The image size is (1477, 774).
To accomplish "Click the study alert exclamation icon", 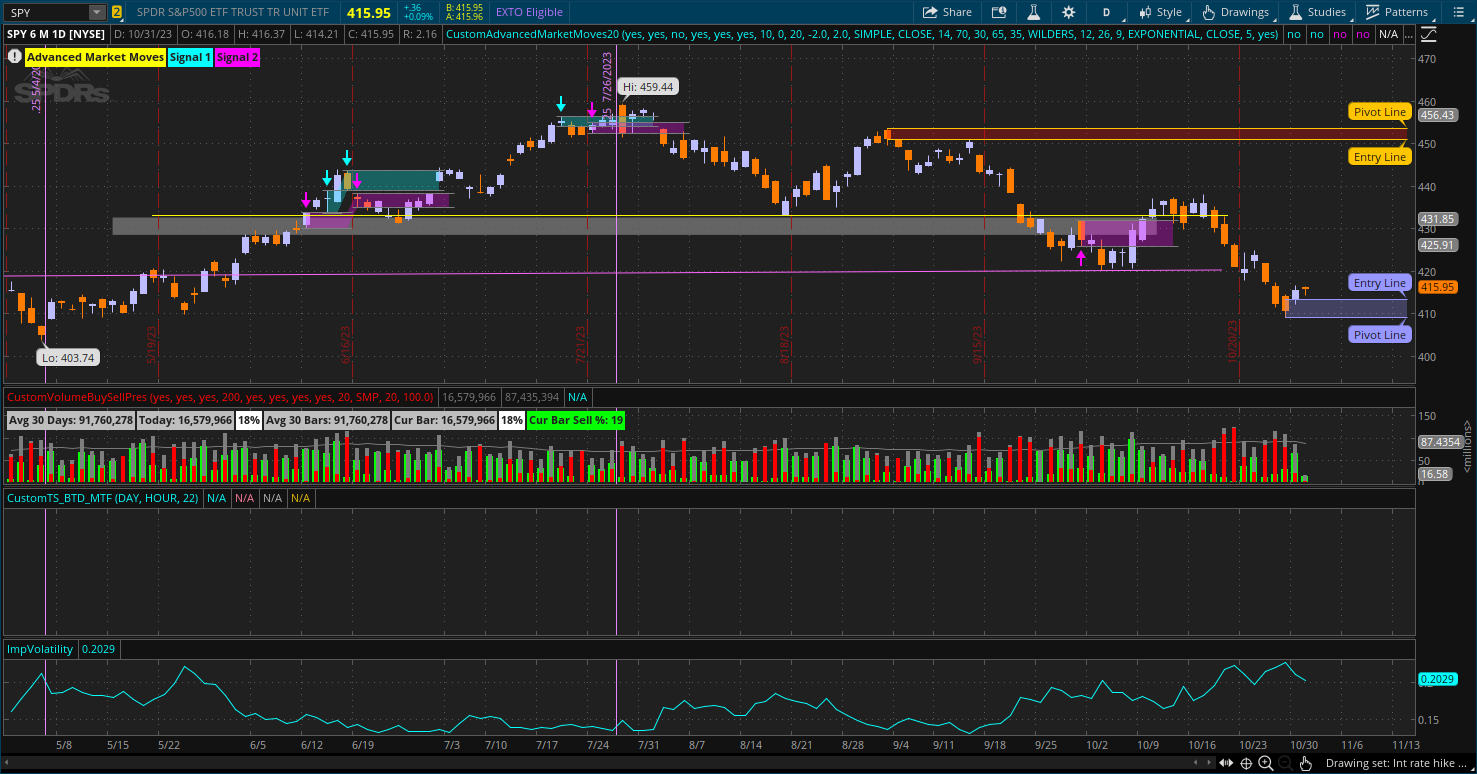I will [14, 57].
